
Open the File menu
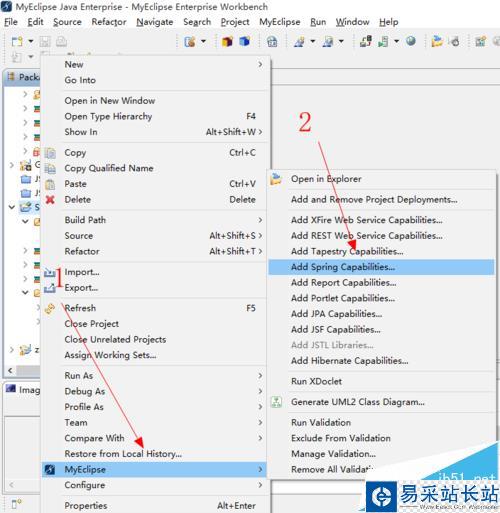[x=11, y=22]
